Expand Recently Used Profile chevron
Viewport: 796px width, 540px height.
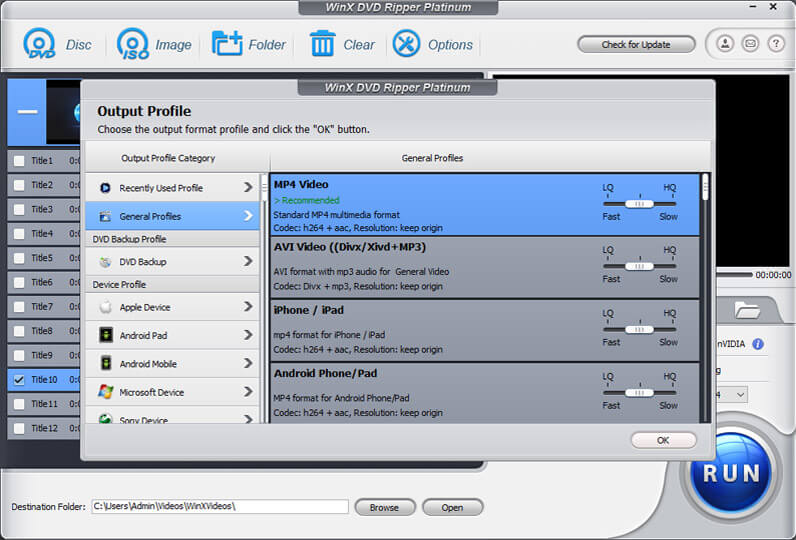tap(248, 187)
